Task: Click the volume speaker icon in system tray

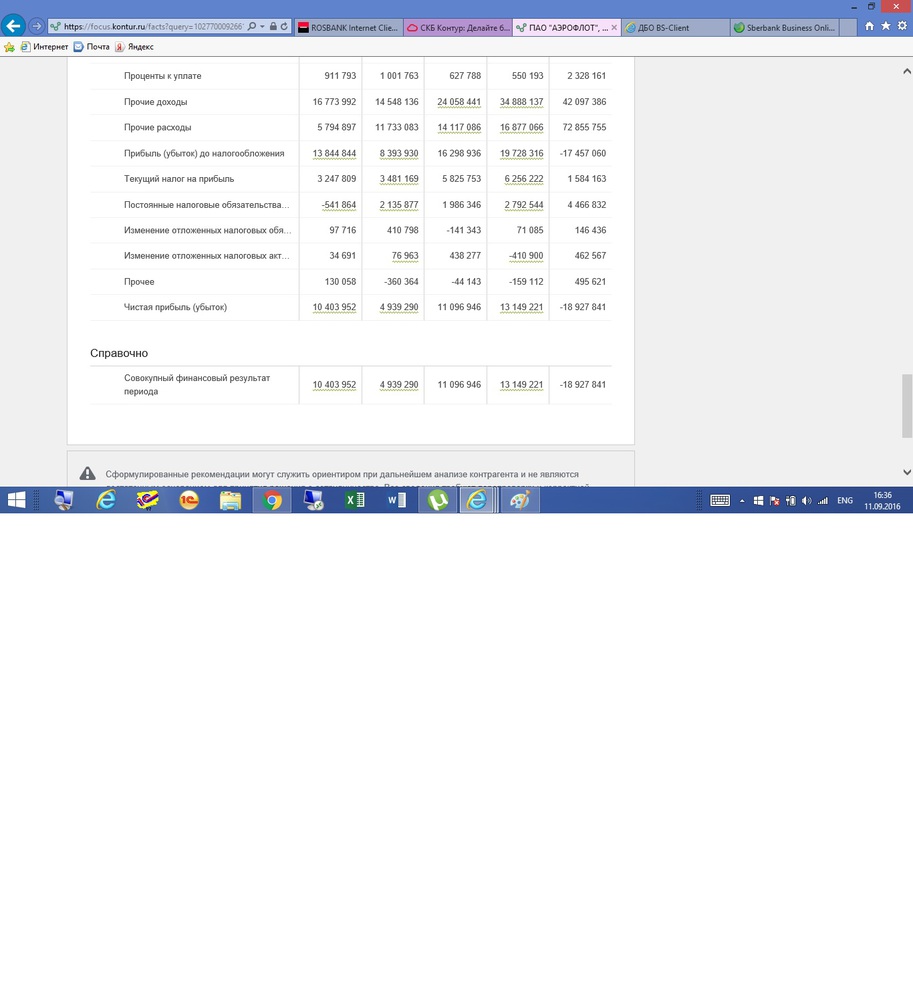Action: click(807, 501)
